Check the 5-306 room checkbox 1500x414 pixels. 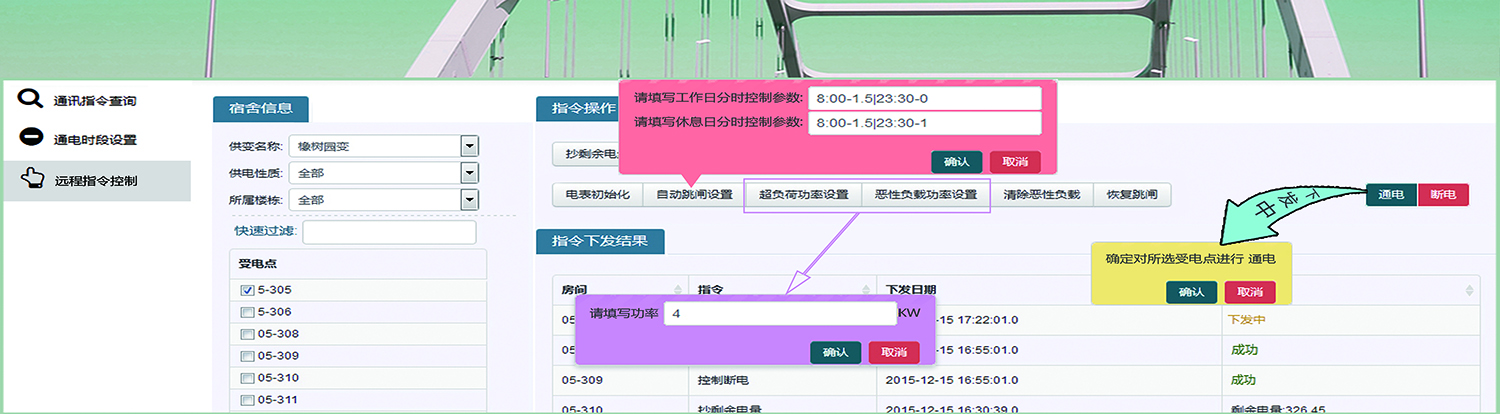tap(247, 312)
